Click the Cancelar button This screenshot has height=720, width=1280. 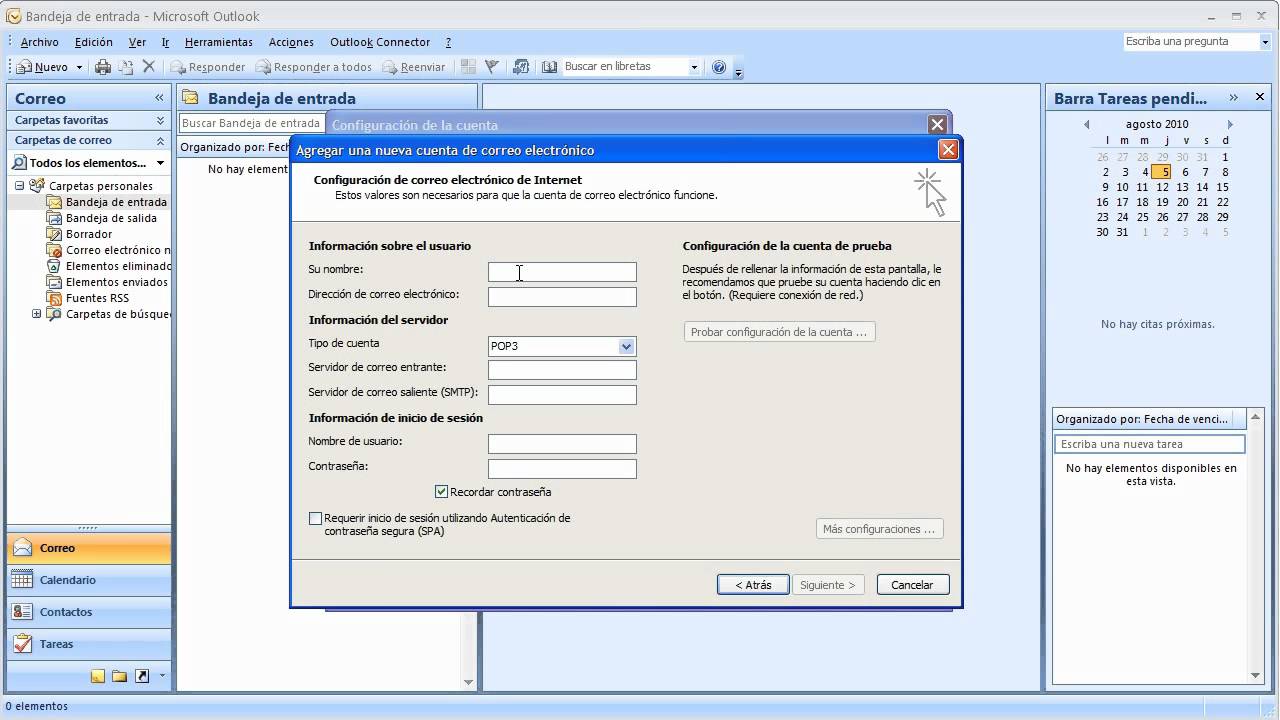click(912, 585)
